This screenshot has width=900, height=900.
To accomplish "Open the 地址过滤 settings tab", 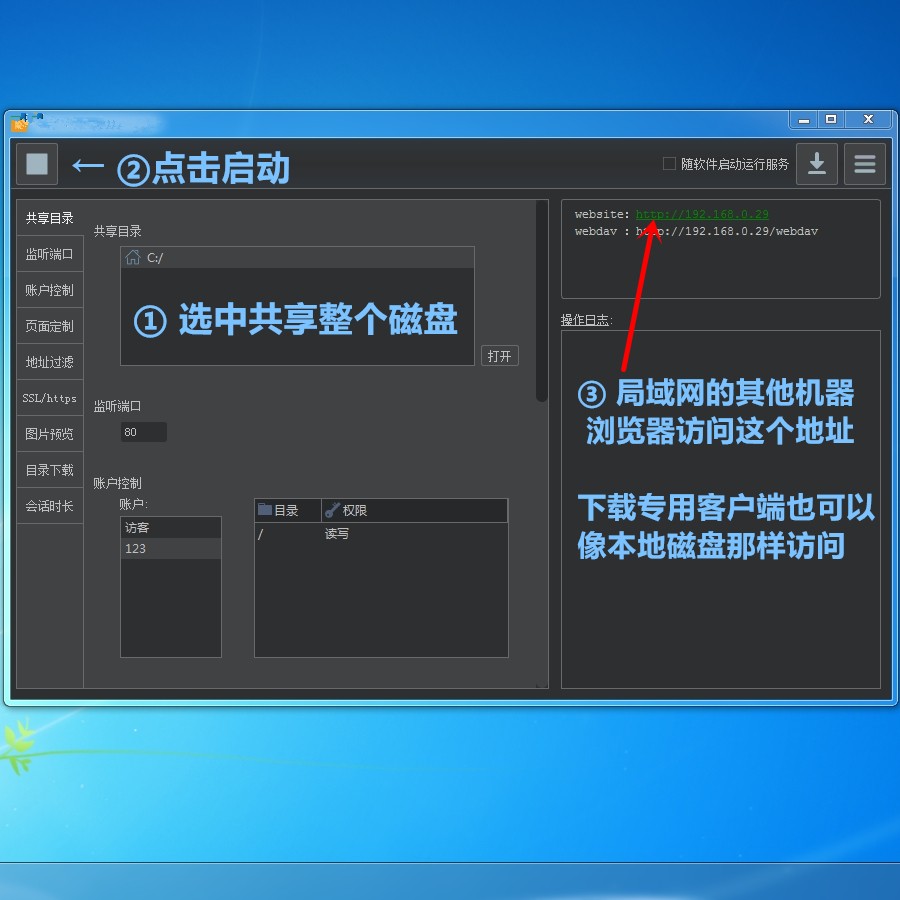I will (48, 362).
